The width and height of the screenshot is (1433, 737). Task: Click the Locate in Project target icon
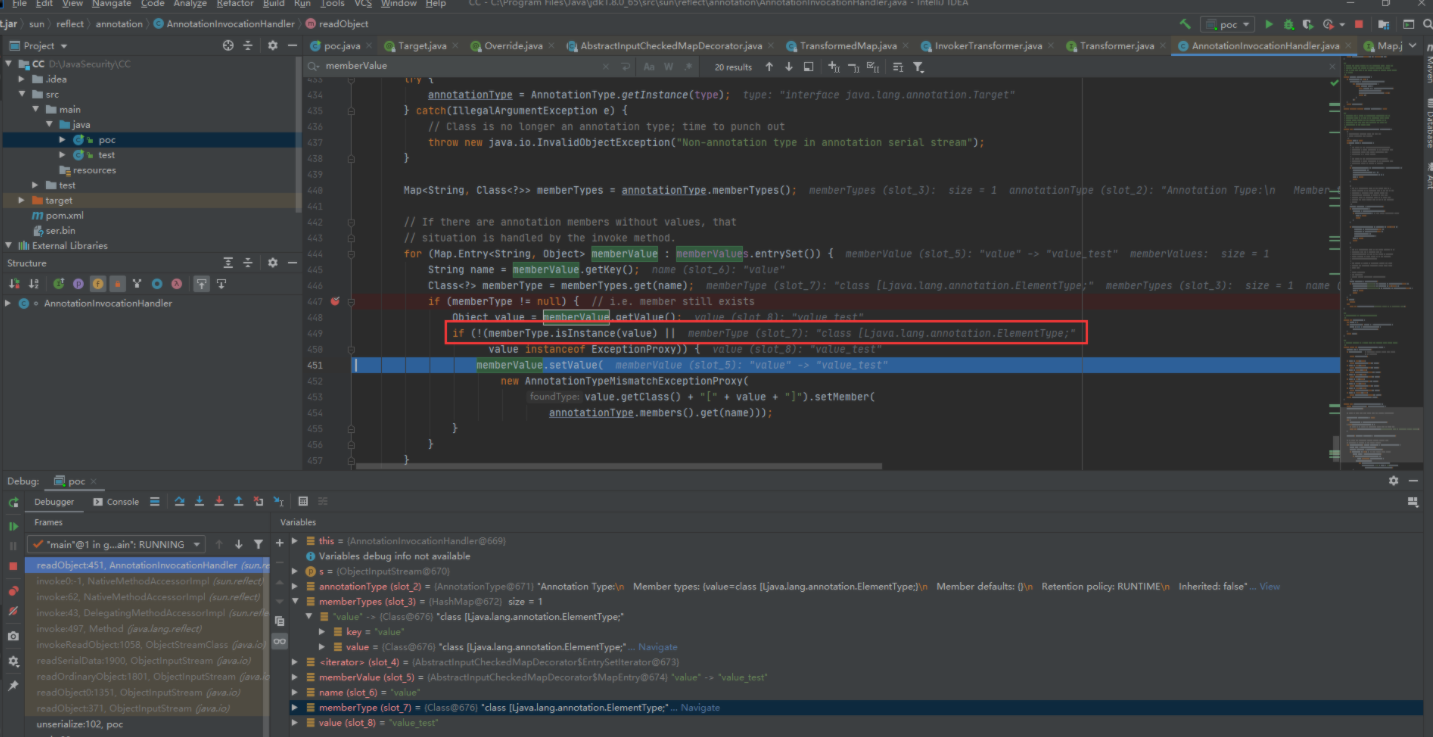[229, 45]
